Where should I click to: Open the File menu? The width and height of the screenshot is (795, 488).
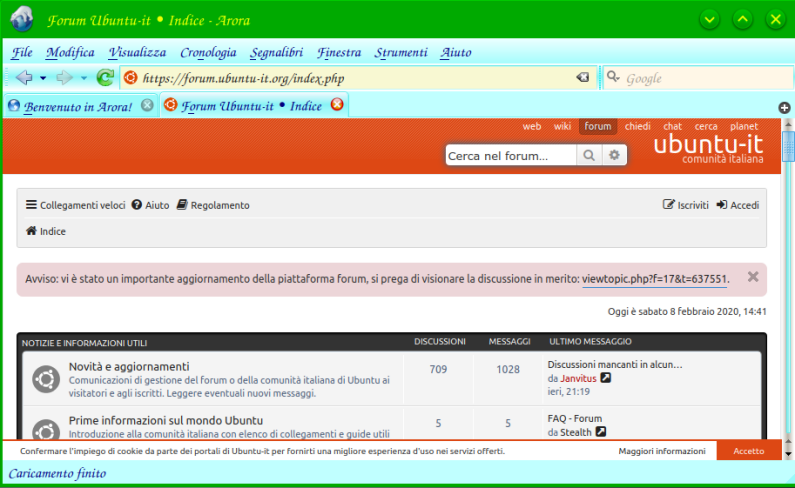click(x=22, y=52)
